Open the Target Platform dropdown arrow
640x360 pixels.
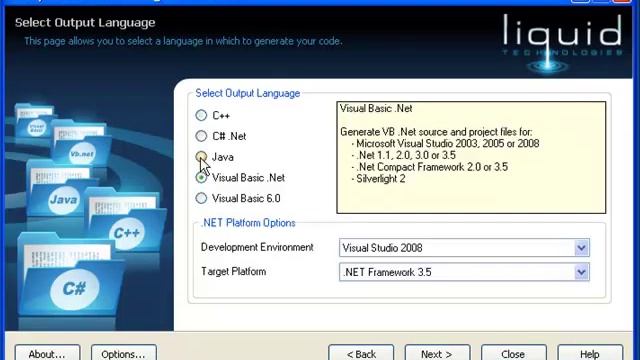click(582, 272)
